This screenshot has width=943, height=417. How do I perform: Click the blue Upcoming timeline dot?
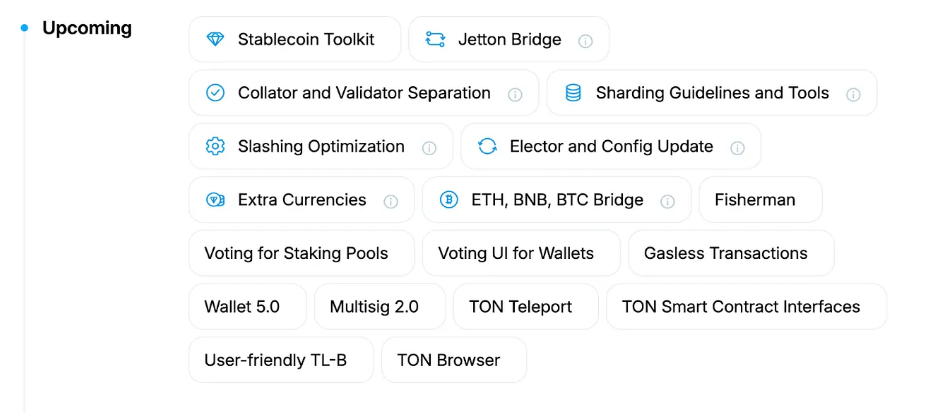(25, 28)
